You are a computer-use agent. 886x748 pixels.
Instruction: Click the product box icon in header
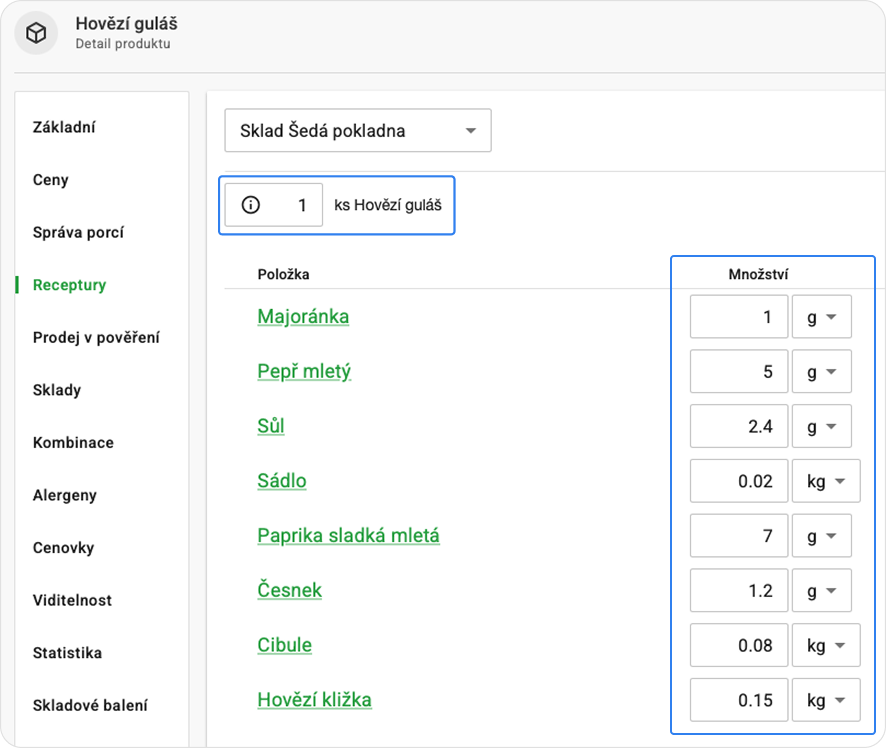tap(36, 34)
